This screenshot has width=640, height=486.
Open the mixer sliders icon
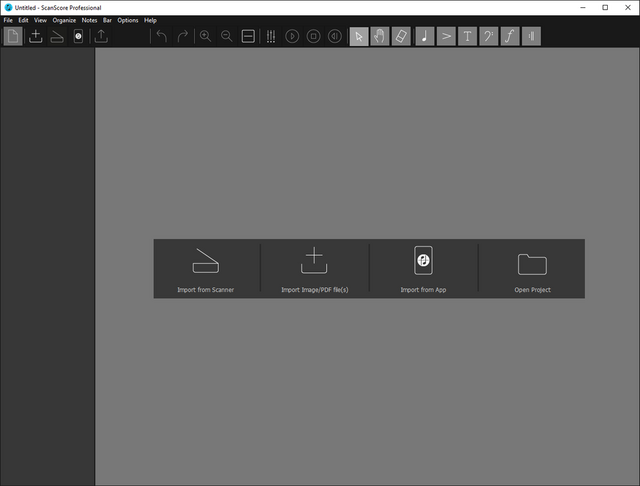(x=271, y=36)
